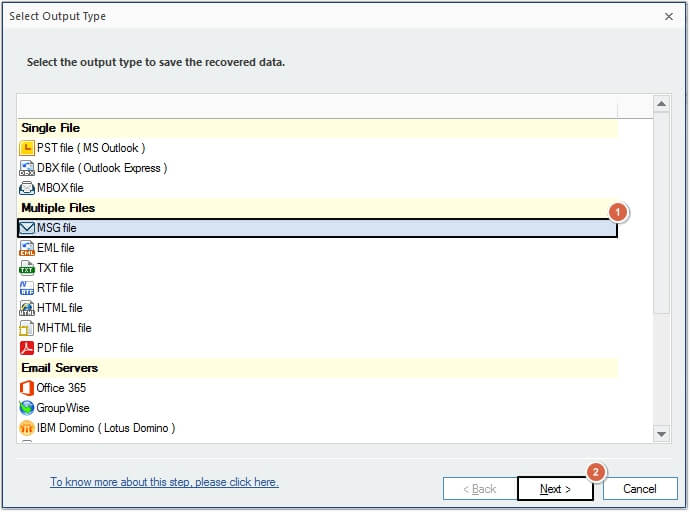Viewport: 690px width, 512px height.
Task: Click the Single File group header
Action: coord(318,128)
